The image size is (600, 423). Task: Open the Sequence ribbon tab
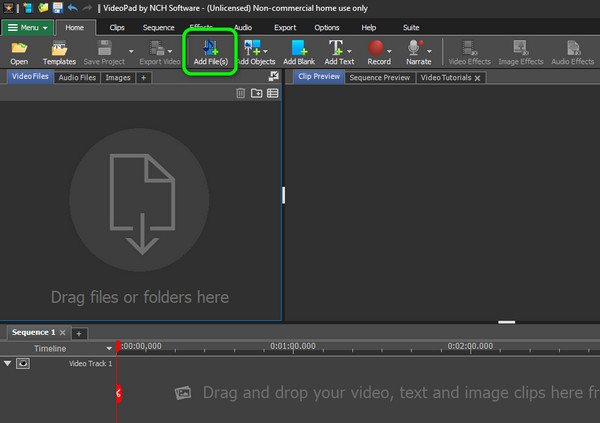(158, 28)
